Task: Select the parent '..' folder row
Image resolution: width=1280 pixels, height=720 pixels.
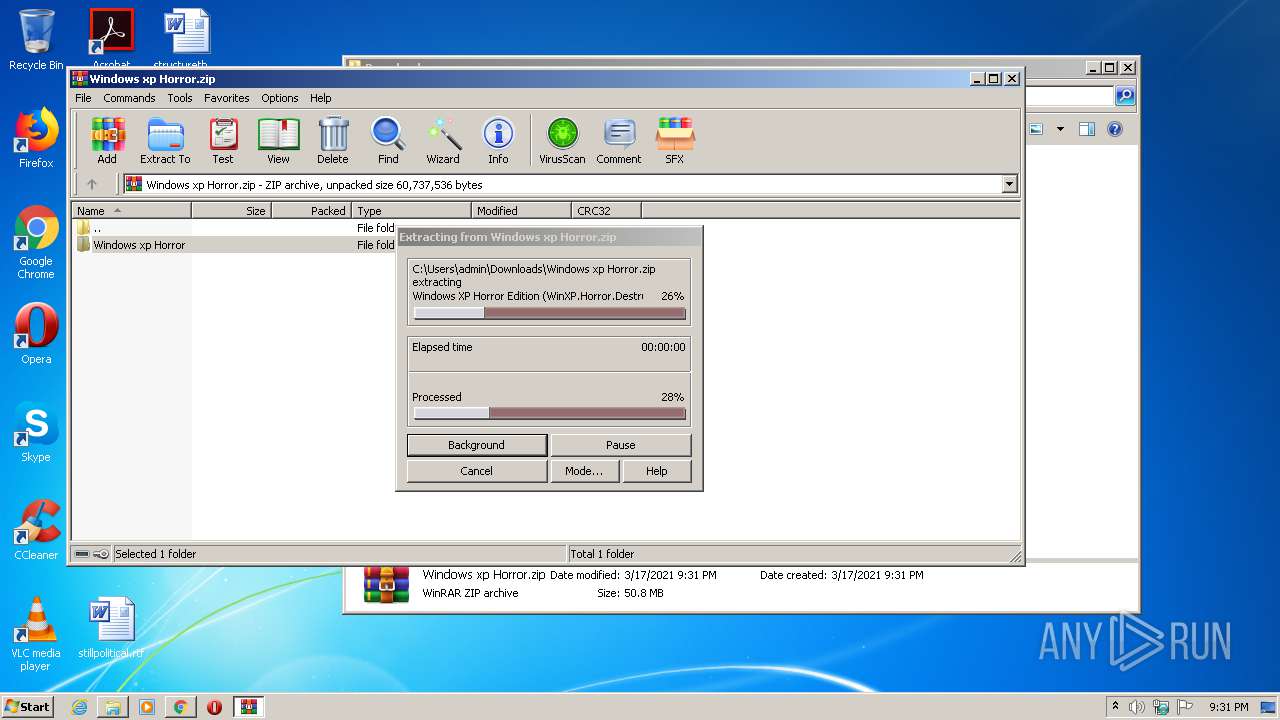Action: [235, 228]
